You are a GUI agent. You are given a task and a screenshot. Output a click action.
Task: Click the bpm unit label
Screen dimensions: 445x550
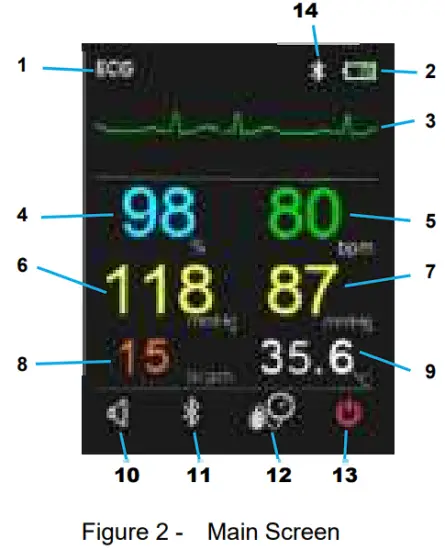tap(354, 249)
